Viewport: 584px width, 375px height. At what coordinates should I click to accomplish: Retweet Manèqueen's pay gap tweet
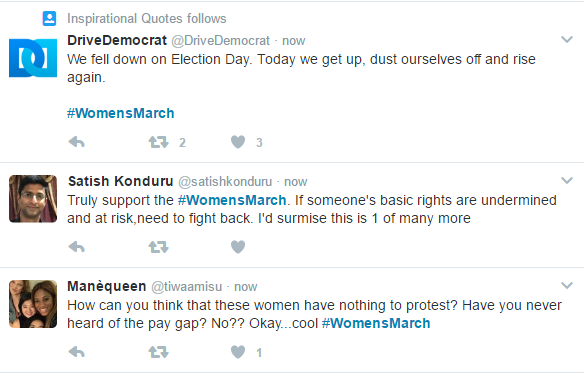pyautogui.click(x=159, y=352)
